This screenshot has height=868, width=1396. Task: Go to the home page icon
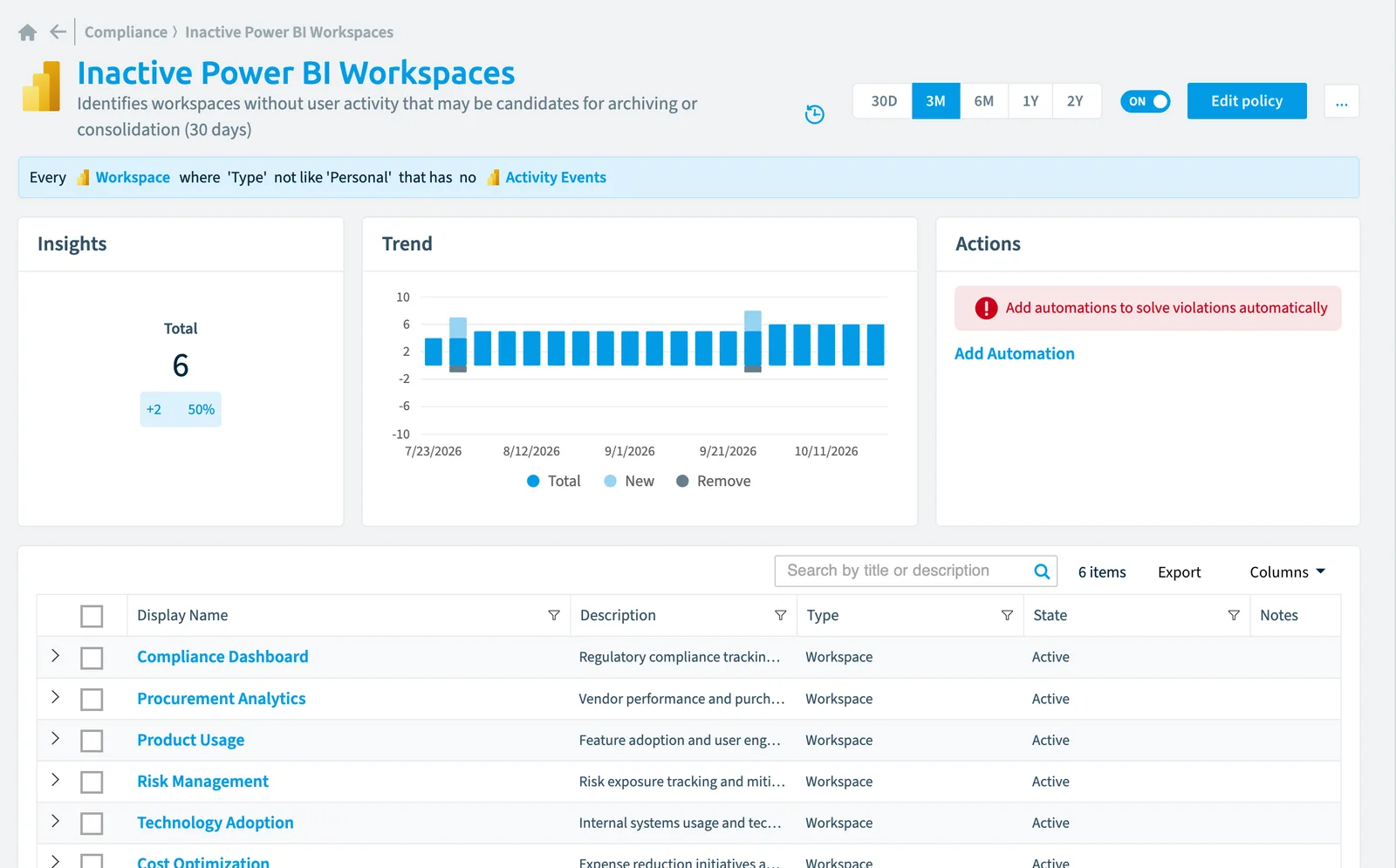click(27, 32)
